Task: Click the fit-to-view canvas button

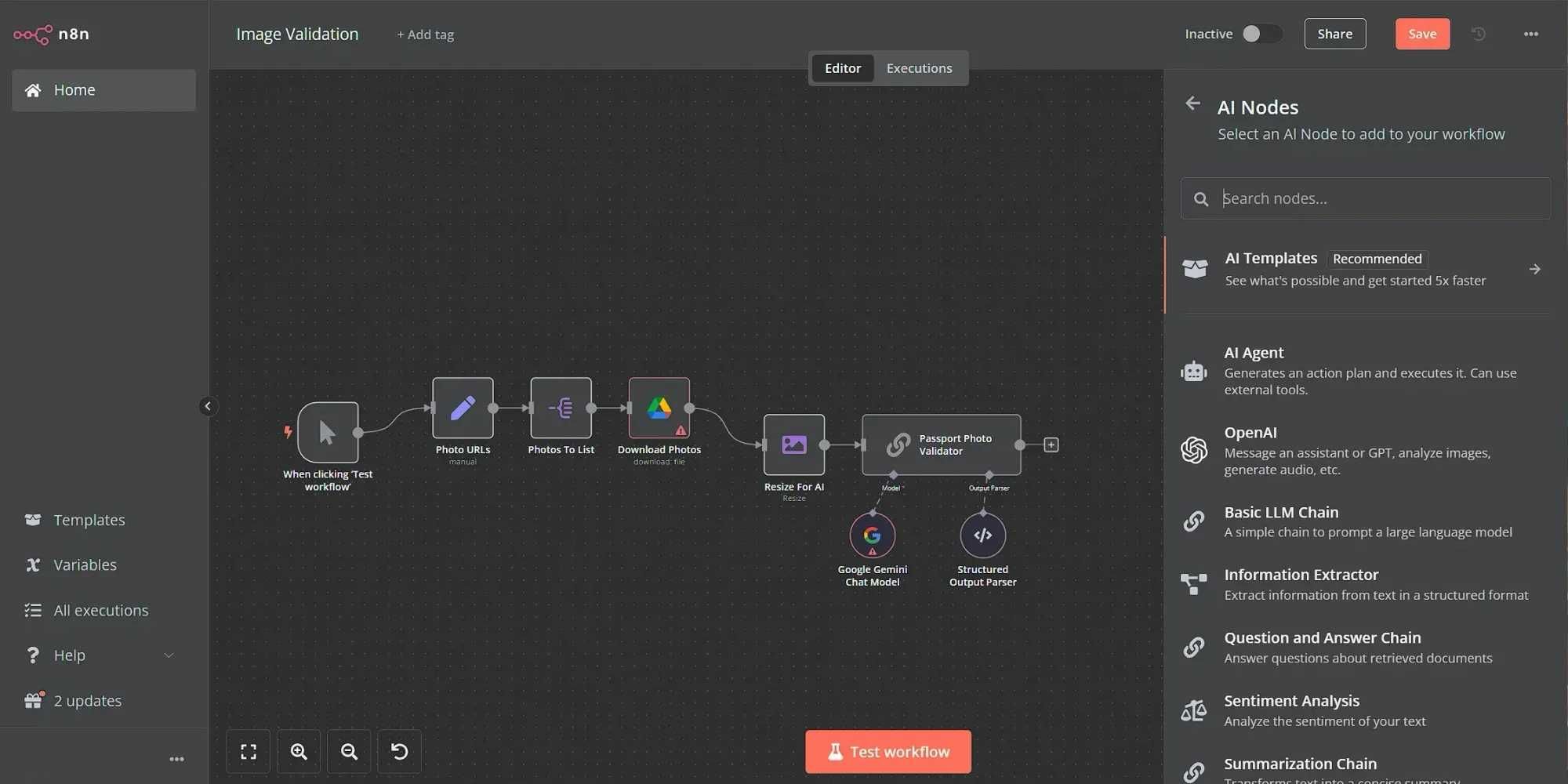Action: (x=249, y=752)
